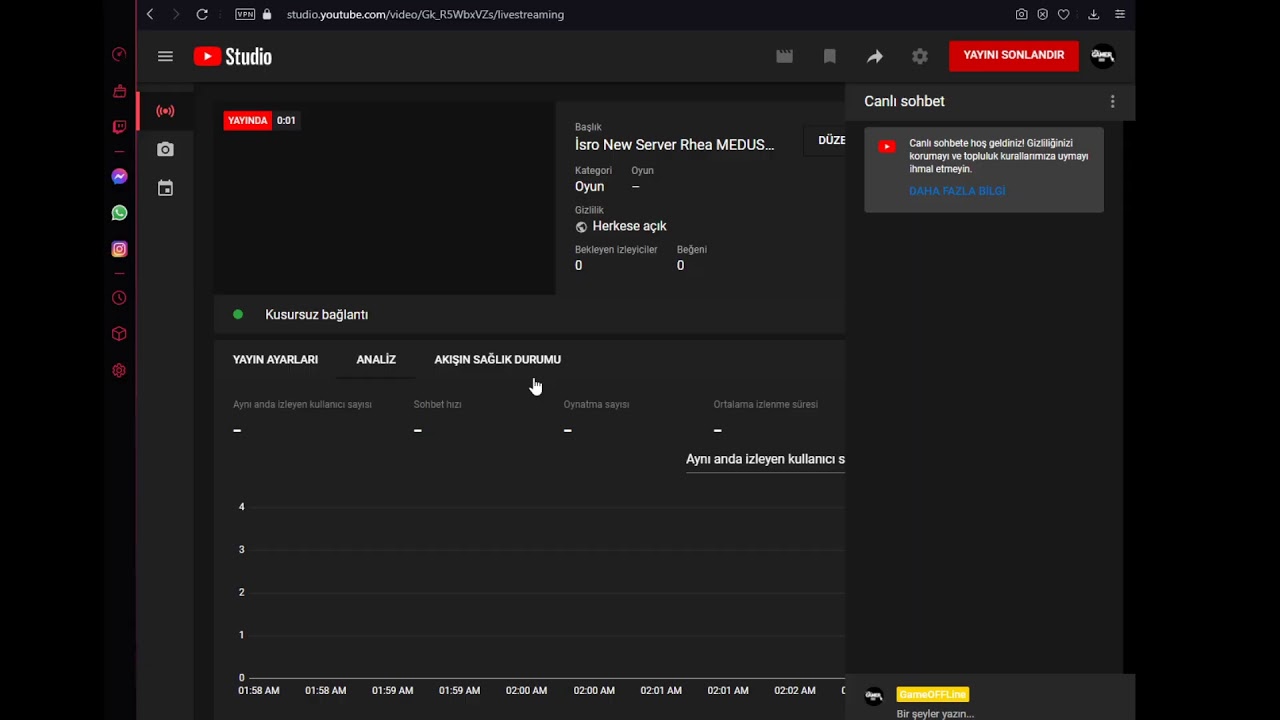The image size is (1280, 720).
Task: Open Twitch in the browser sidebar
Action: 119,127
